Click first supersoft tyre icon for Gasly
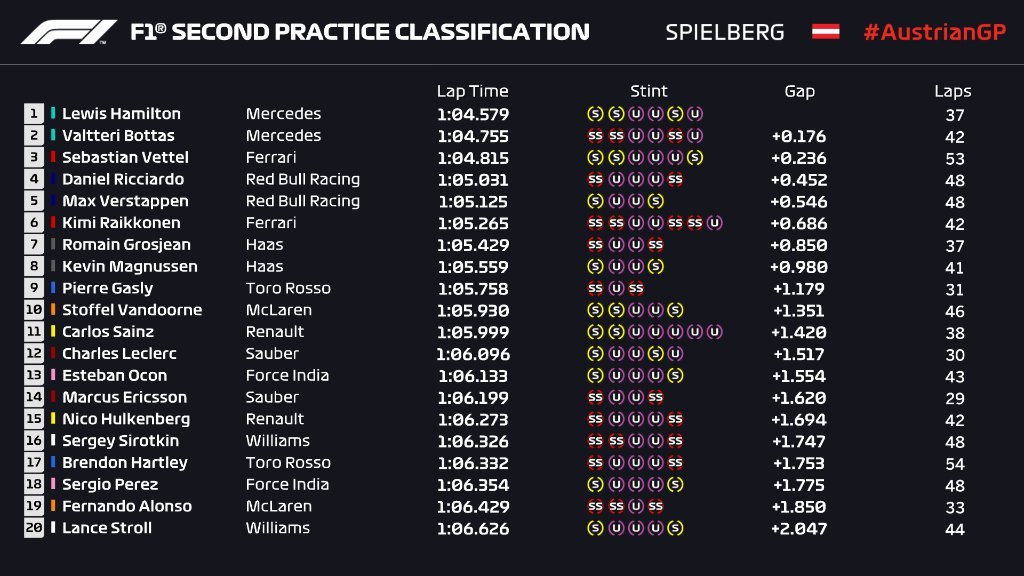The height and width of the screenshot is (576, 1024). [x=595, y=288]
